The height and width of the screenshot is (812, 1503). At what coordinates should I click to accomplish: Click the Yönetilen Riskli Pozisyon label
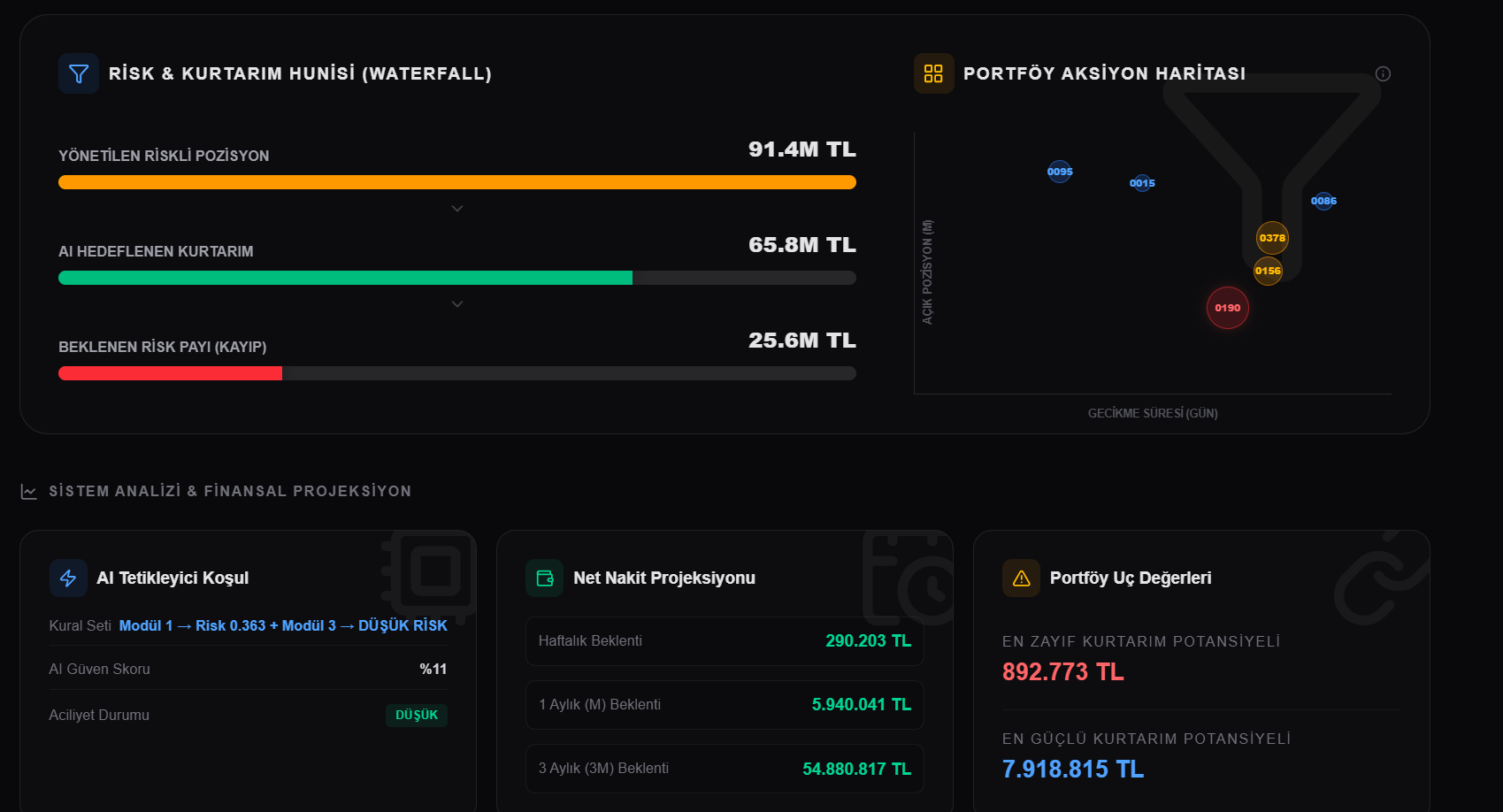point(164,156)
